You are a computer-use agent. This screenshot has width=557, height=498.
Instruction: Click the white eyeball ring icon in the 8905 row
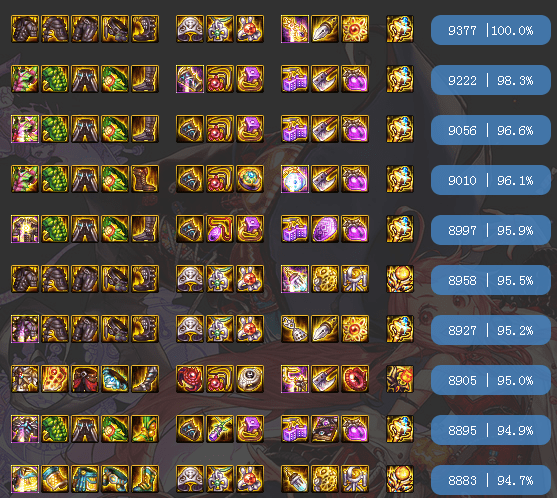[250, 379]
